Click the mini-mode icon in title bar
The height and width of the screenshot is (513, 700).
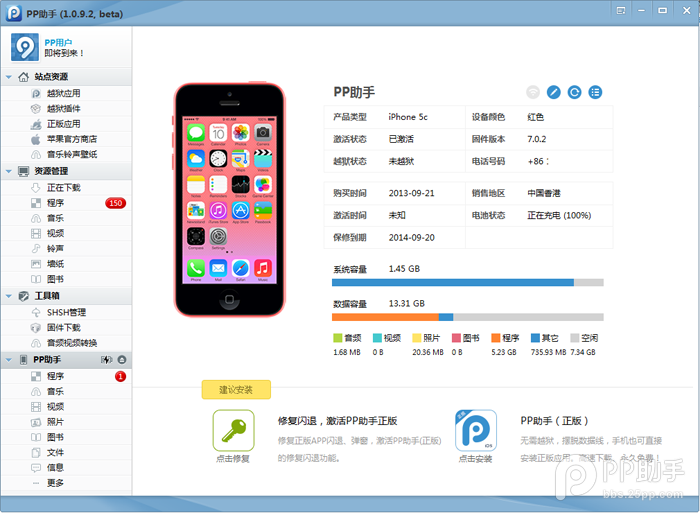click(622, 10)
